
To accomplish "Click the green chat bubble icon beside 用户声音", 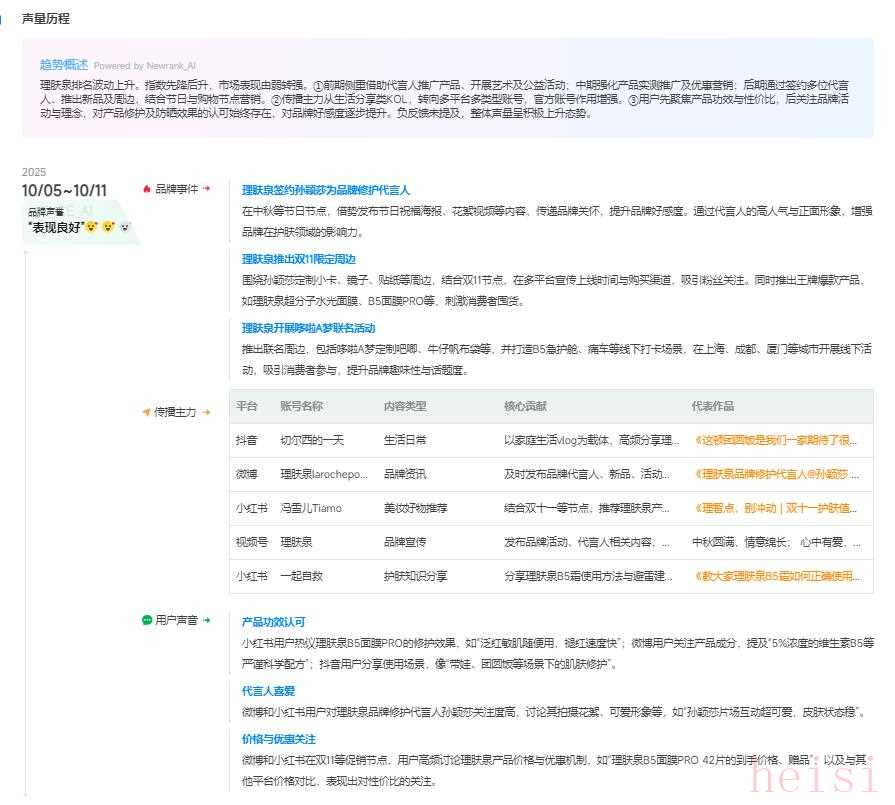I will click(x=147, y=620).
